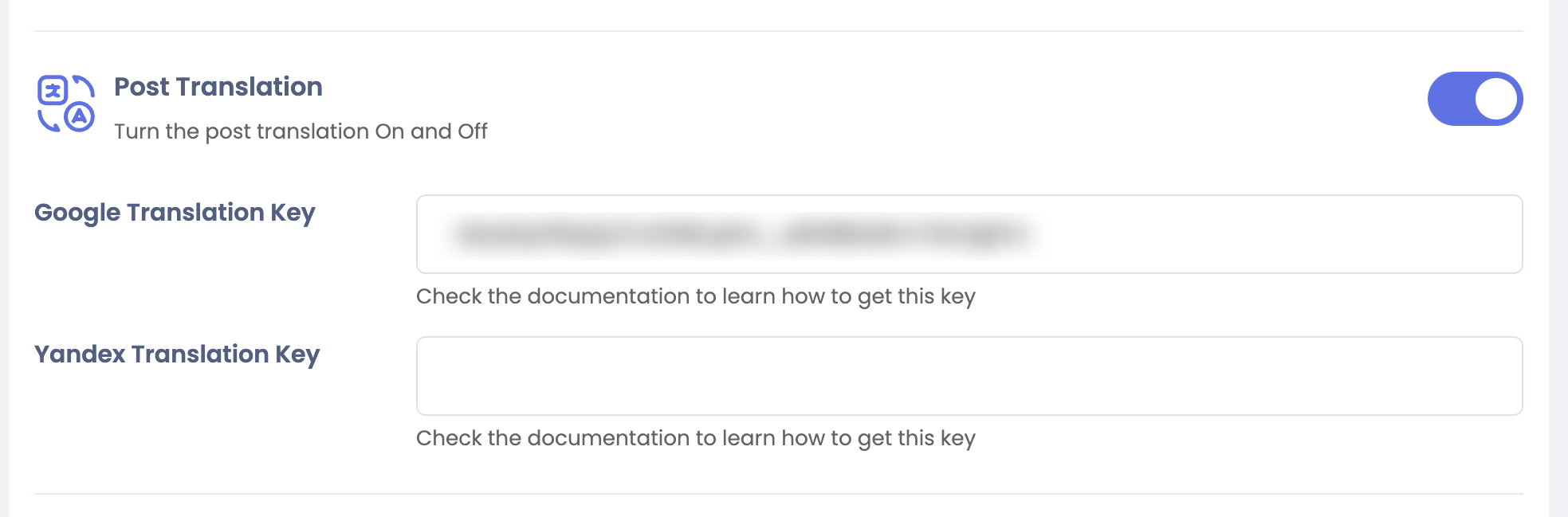
Task: Click the divider line below the Yandex key section
Action: coord(778,494)
